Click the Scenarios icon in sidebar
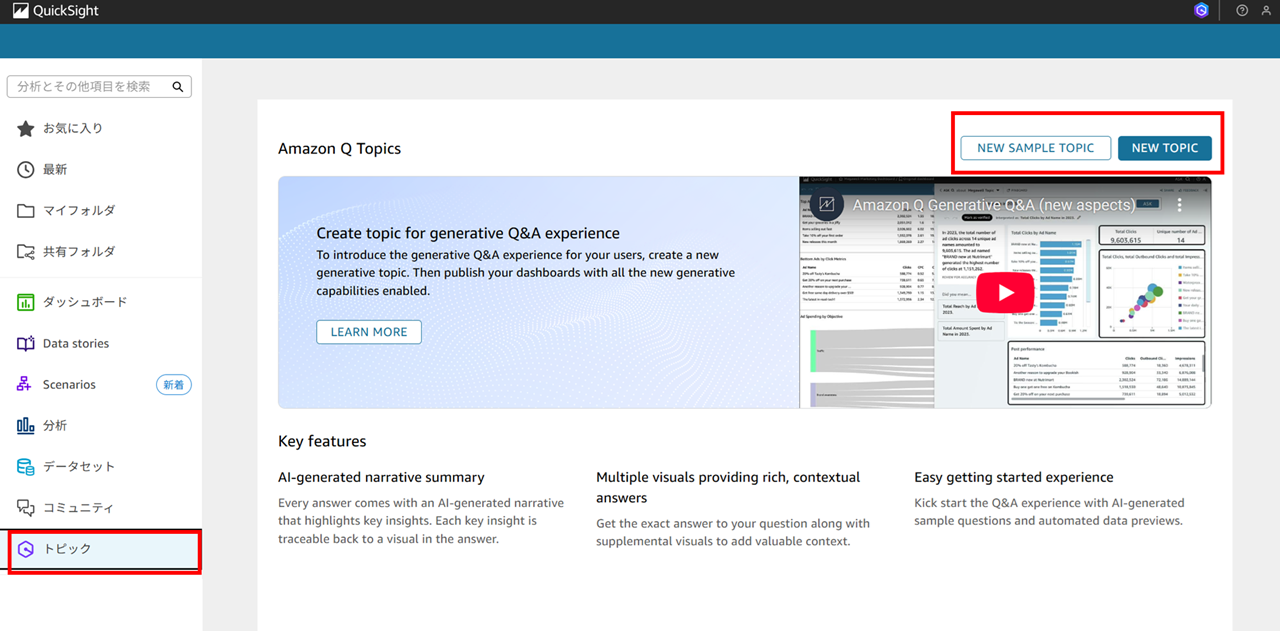Image resolution: width=1280 pixels, height=631 pixels. point(26,384)
